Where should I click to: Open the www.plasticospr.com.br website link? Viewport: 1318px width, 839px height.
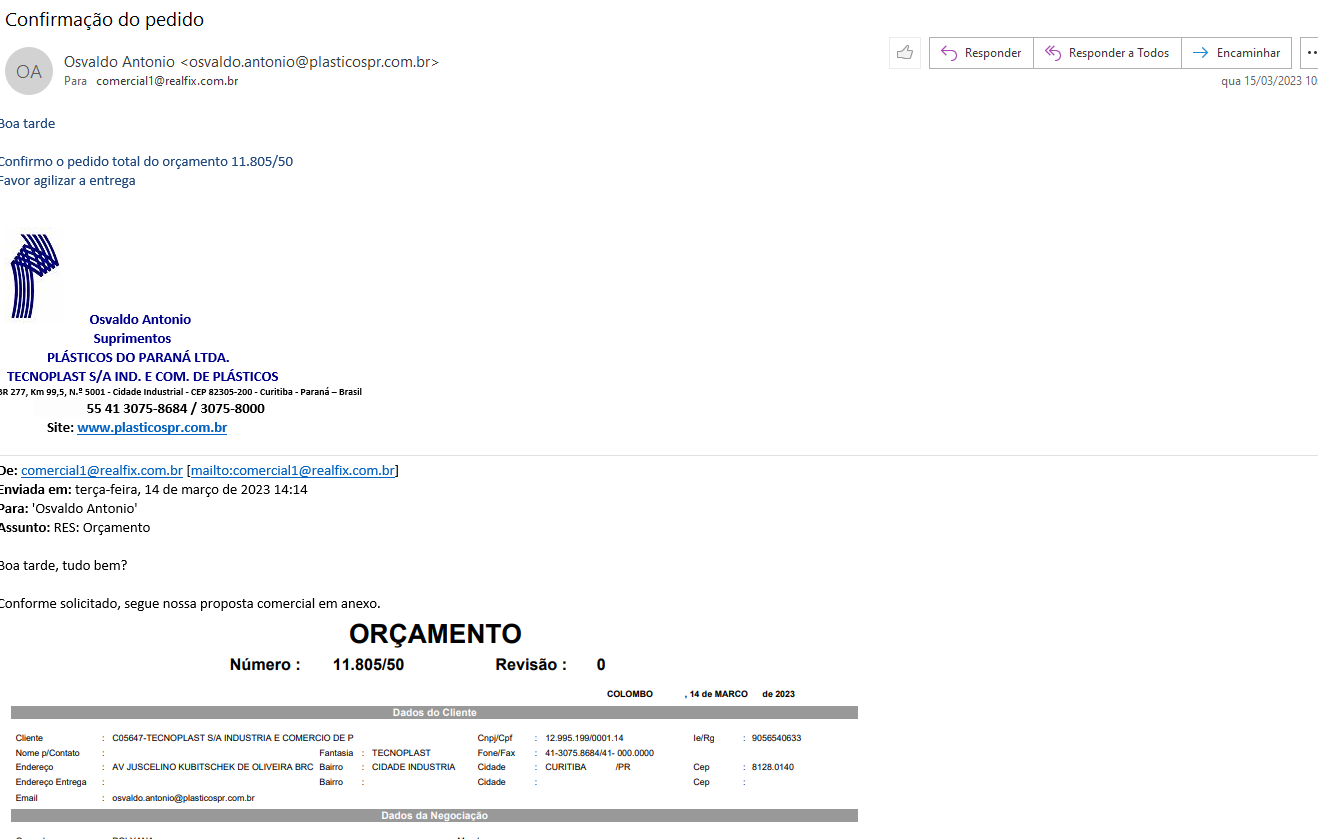pyautogui.click(x=152, y=428)
